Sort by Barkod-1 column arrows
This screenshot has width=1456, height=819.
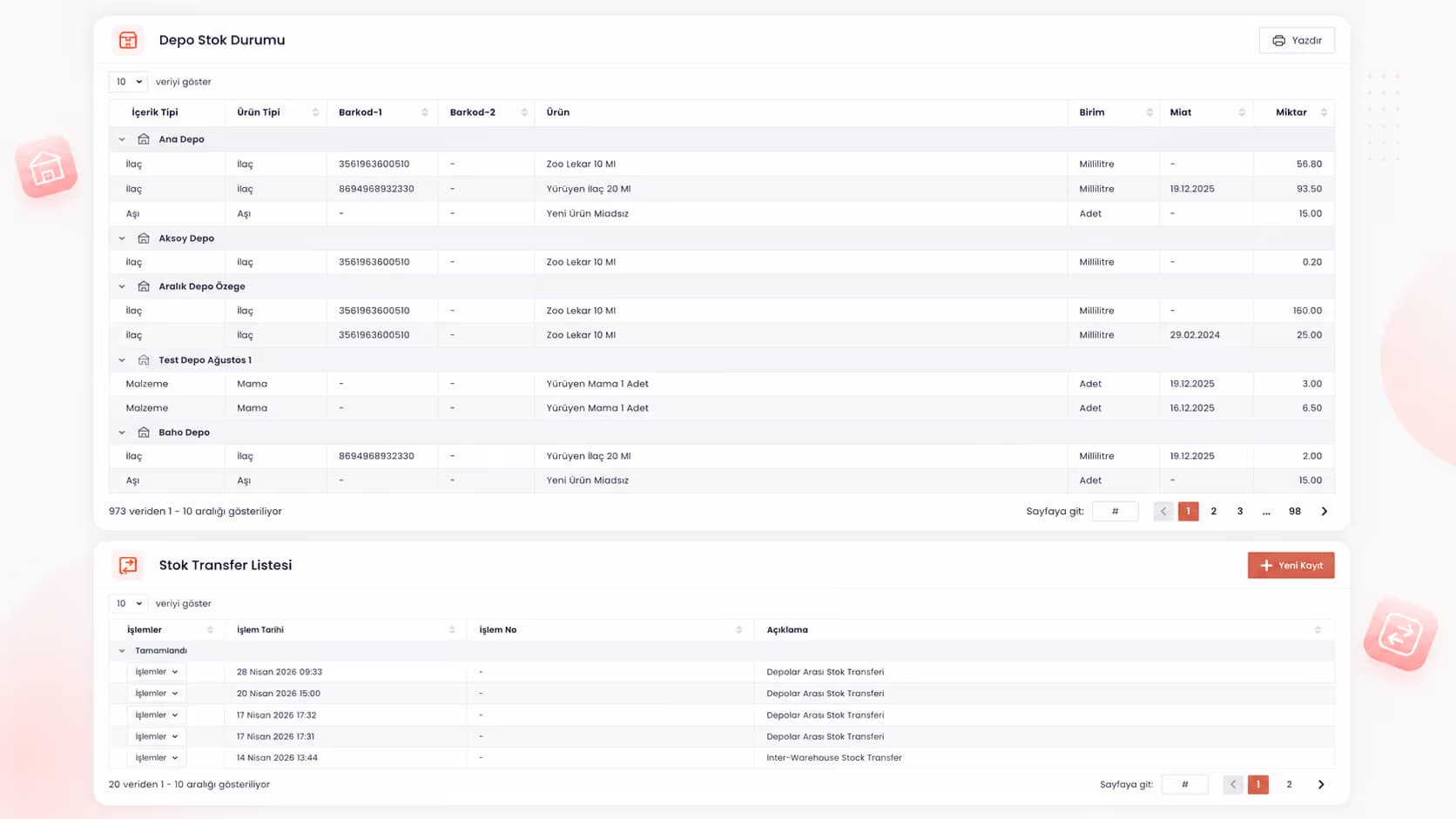[425, 112]
